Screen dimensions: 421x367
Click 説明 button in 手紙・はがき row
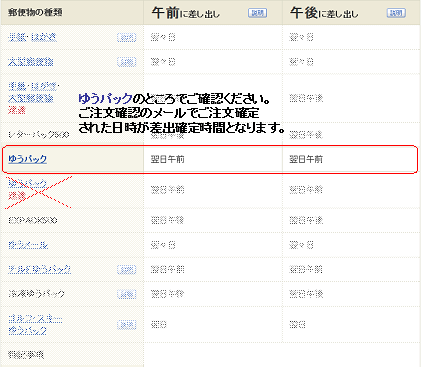click(127, 37)
